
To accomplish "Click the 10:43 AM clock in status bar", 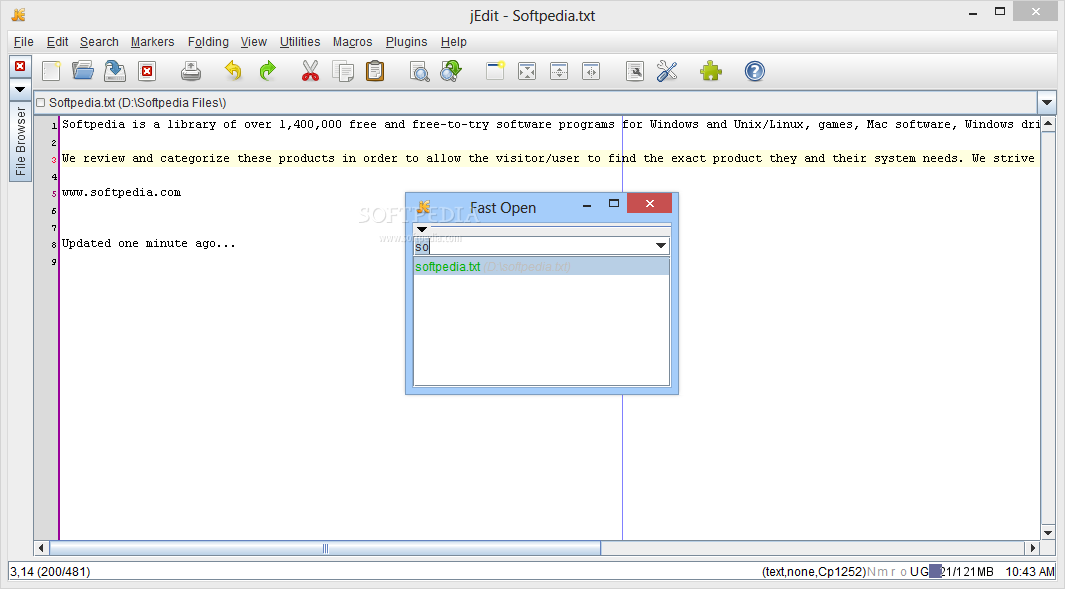I will pos(1030,572).
